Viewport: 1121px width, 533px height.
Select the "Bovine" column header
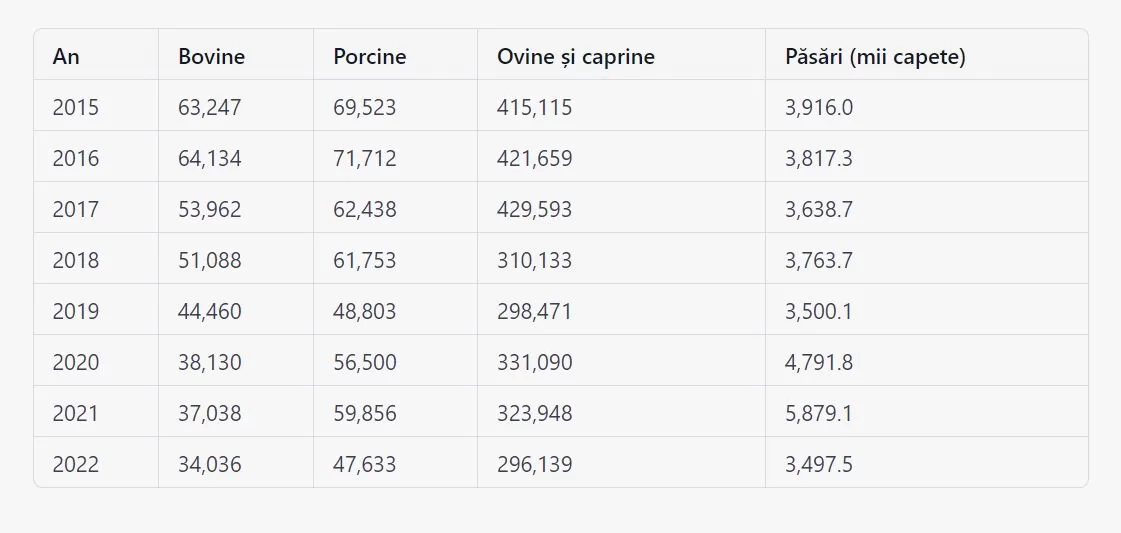coord(211,57)
